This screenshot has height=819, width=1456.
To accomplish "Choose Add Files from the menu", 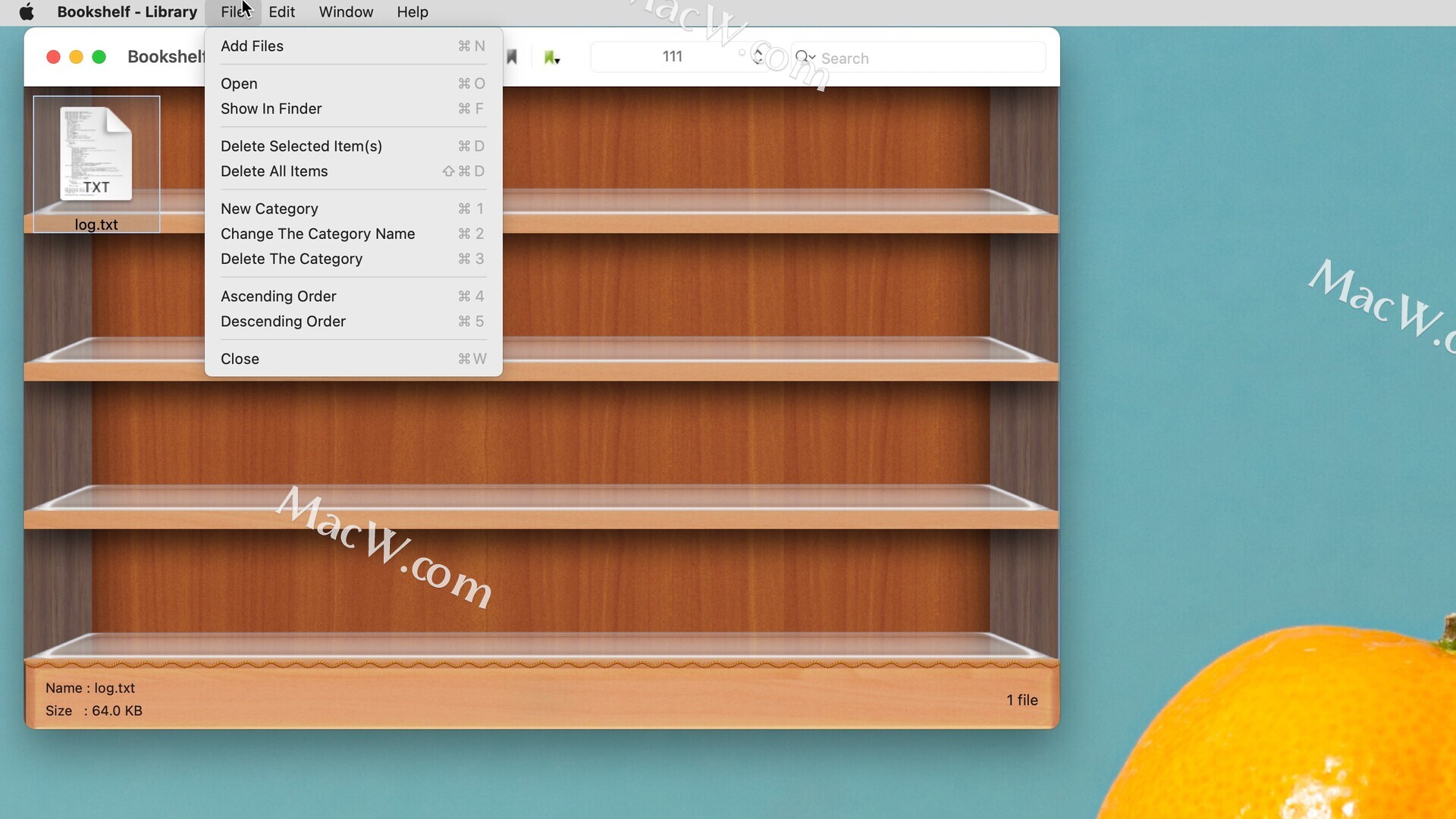I will tap(353, 46).
